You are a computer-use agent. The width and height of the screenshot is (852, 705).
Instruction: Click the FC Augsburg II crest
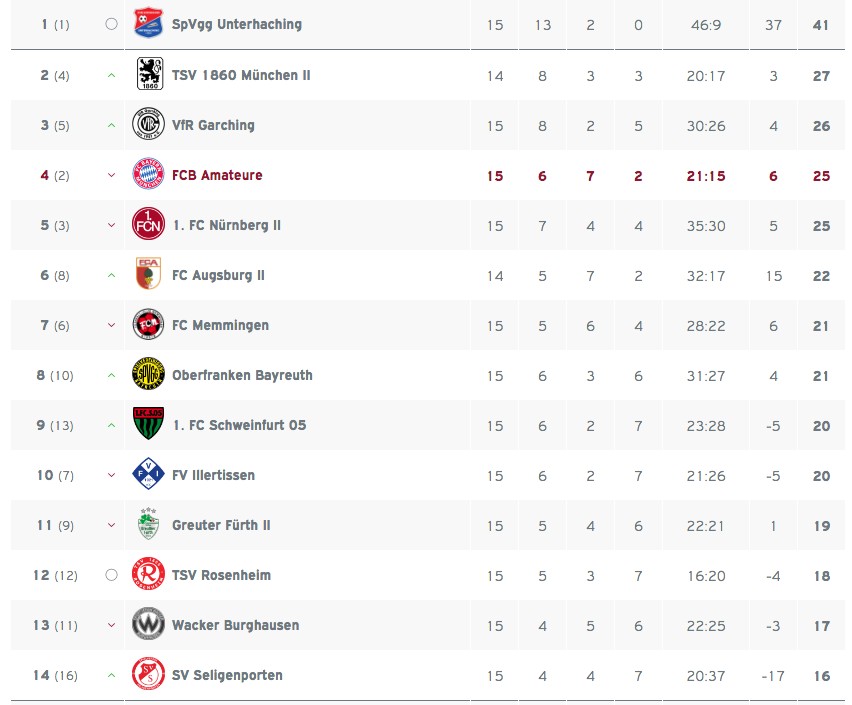coord(148,273)
